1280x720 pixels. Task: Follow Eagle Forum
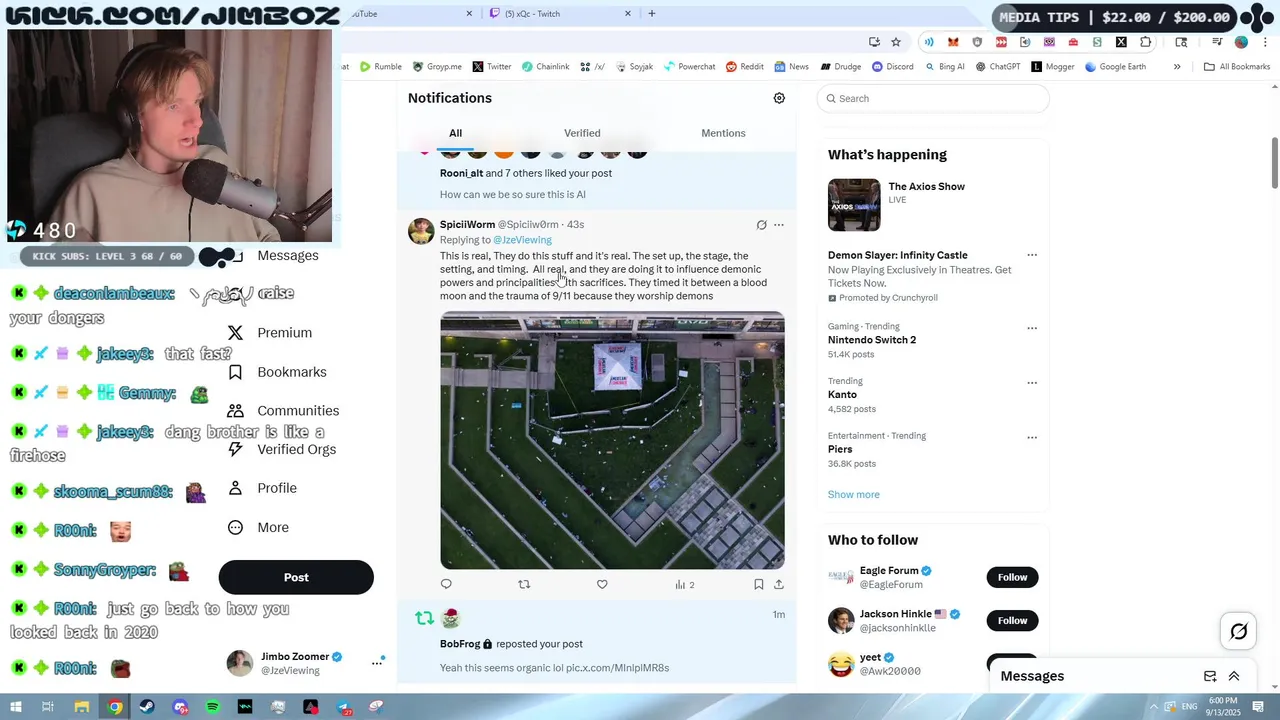click(1012, 577)
